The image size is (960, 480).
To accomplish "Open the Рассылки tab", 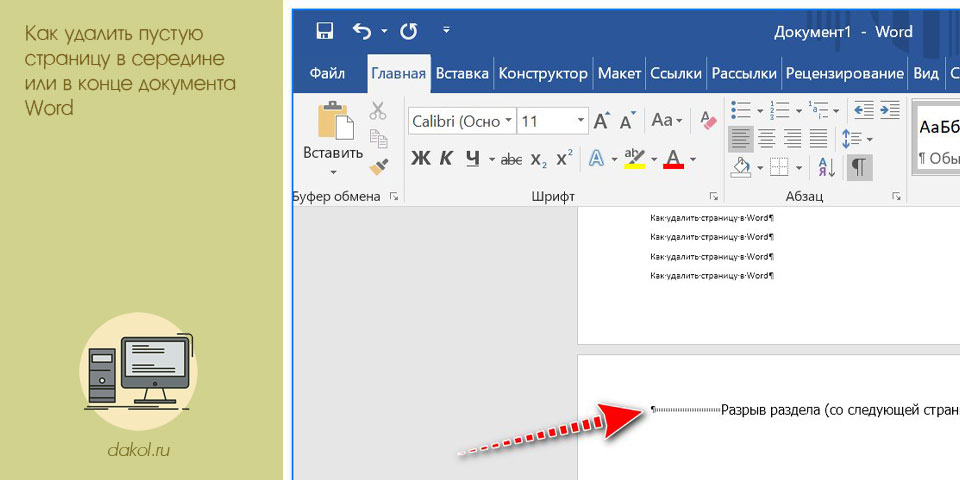I will 744,73.
